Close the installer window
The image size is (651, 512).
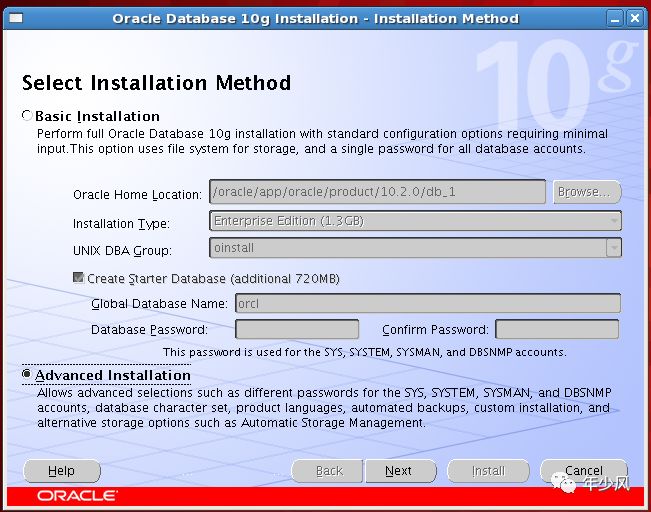click(635, 19)
